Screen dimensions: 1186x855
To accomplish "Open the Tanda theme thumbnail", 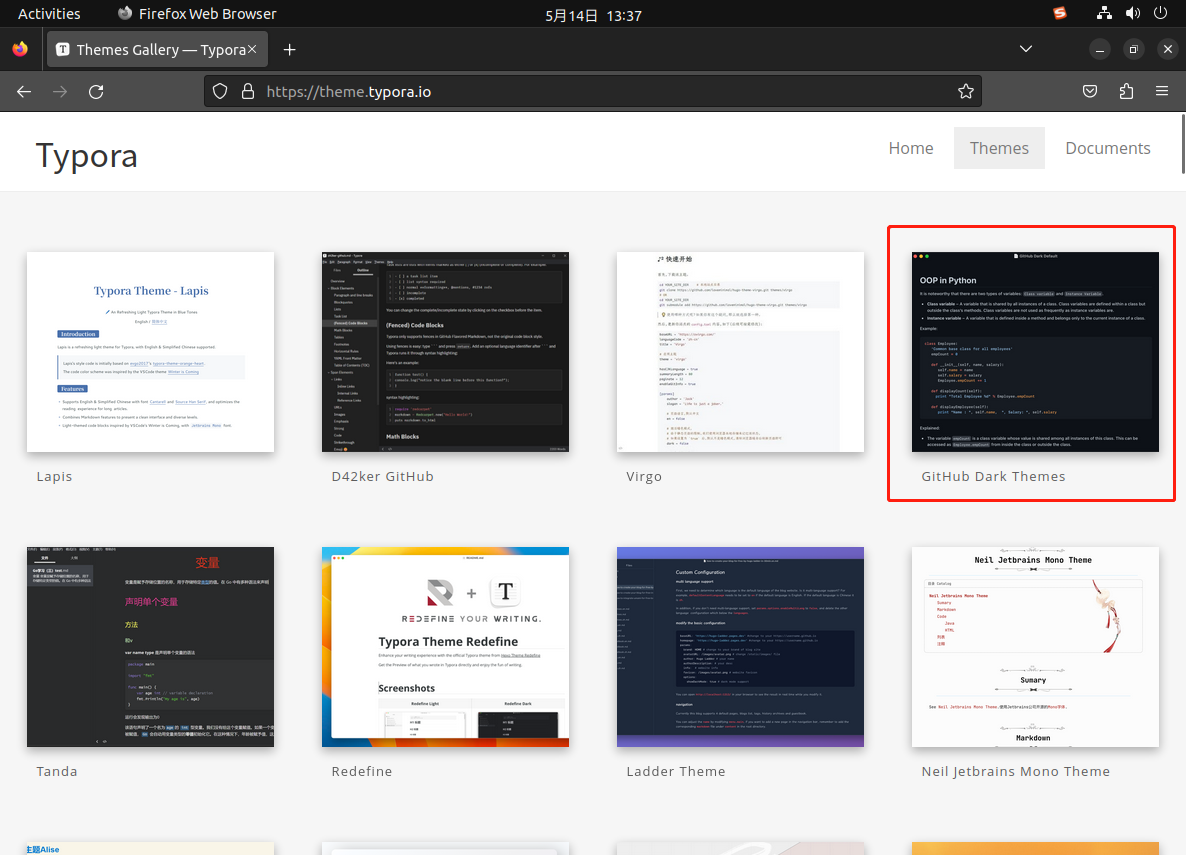I will pyautogui.click(x=151, y=647).
